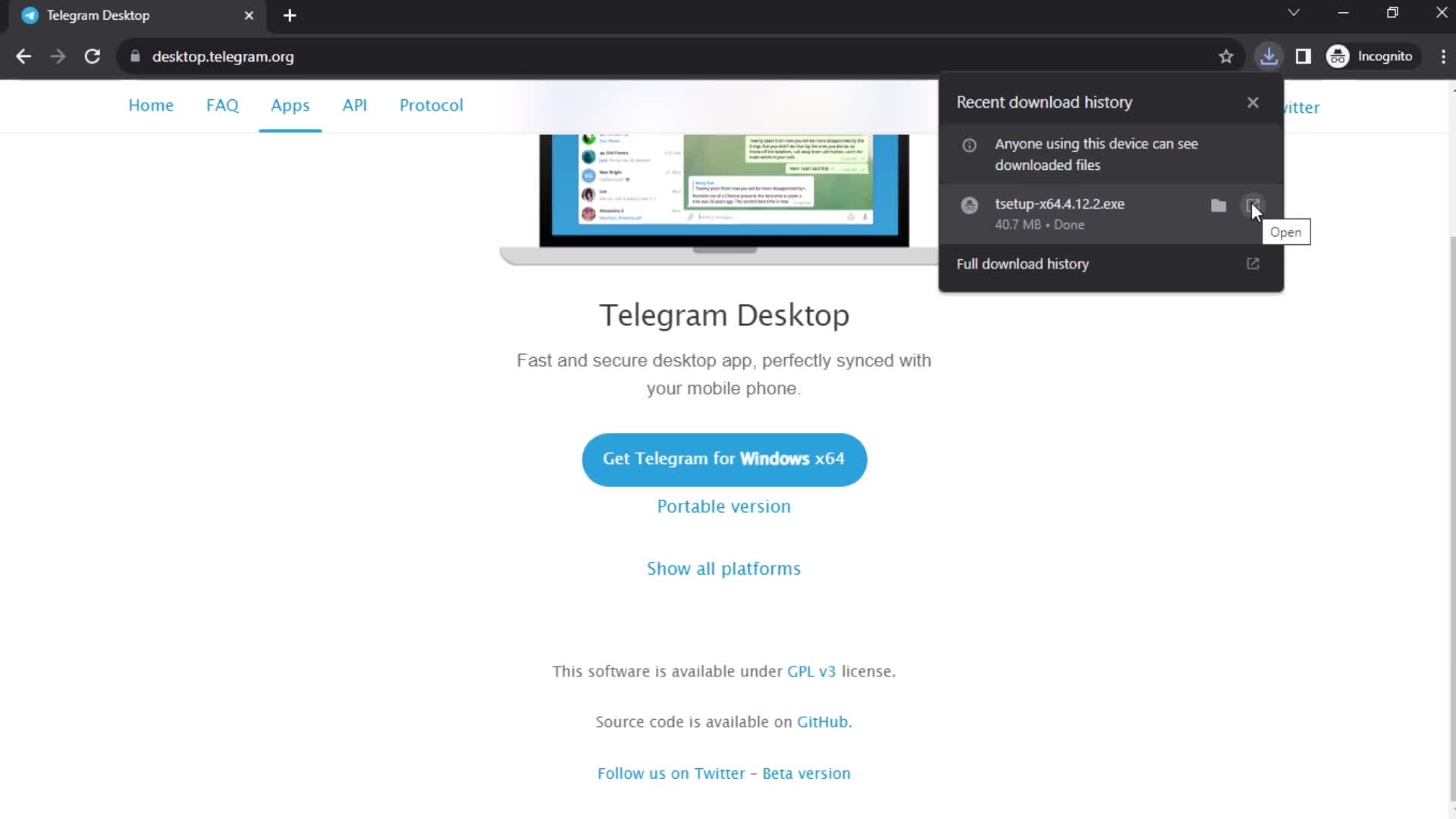Expand Show all platforms section
This screenshot has width=1456, height=819.
723,568
